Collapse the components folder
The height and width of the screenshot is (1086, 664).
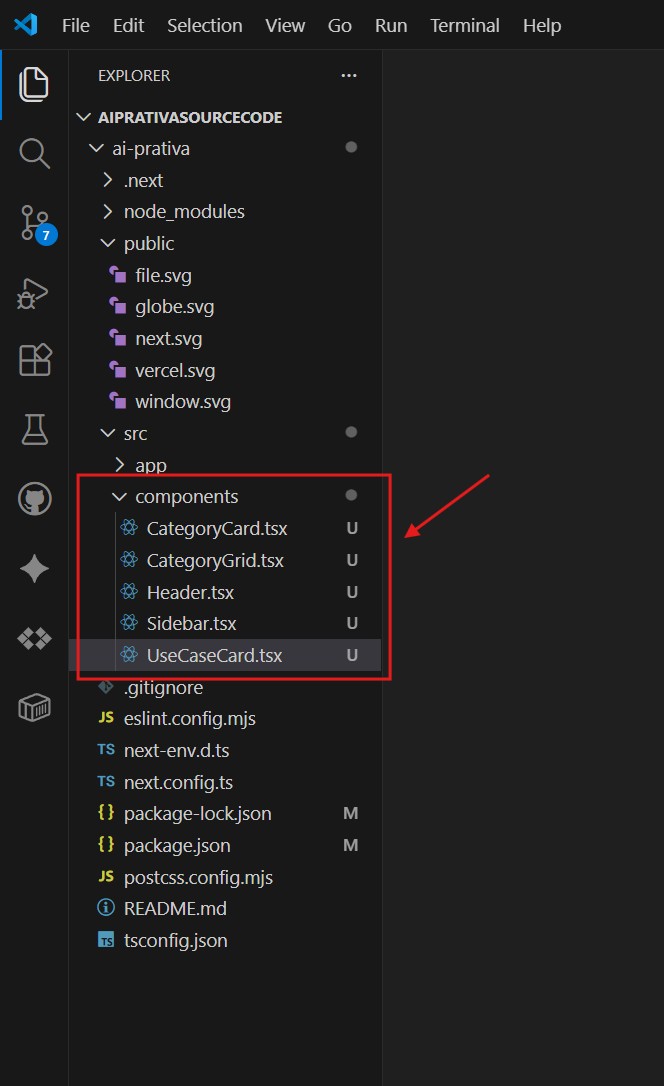(186, 497)
